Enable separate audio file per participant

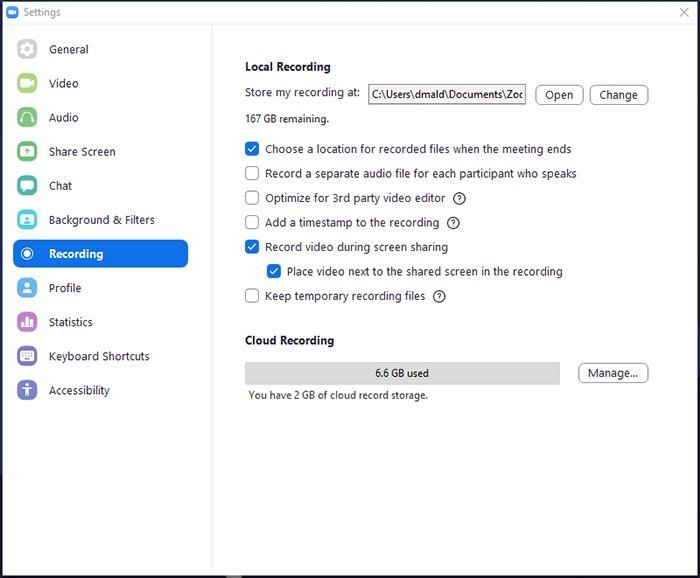click(252, 173)
